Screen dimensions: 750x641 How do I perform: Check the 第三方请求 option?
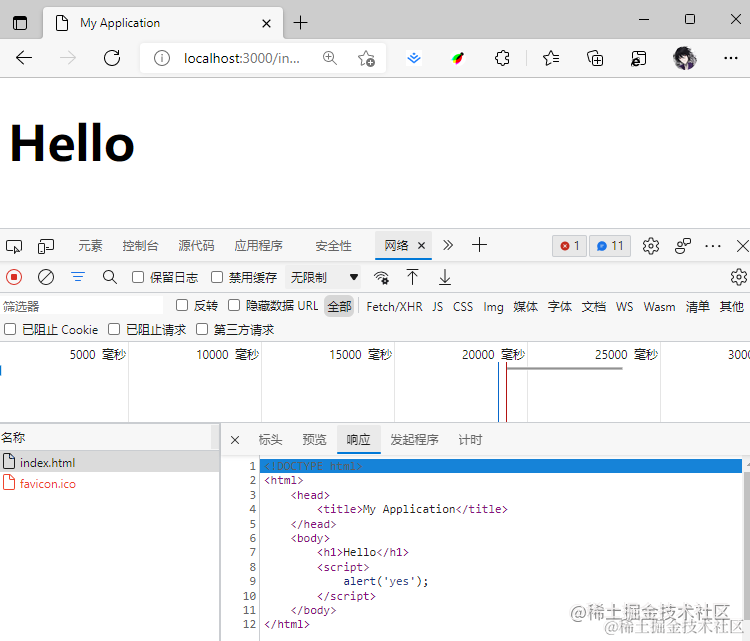202,329
